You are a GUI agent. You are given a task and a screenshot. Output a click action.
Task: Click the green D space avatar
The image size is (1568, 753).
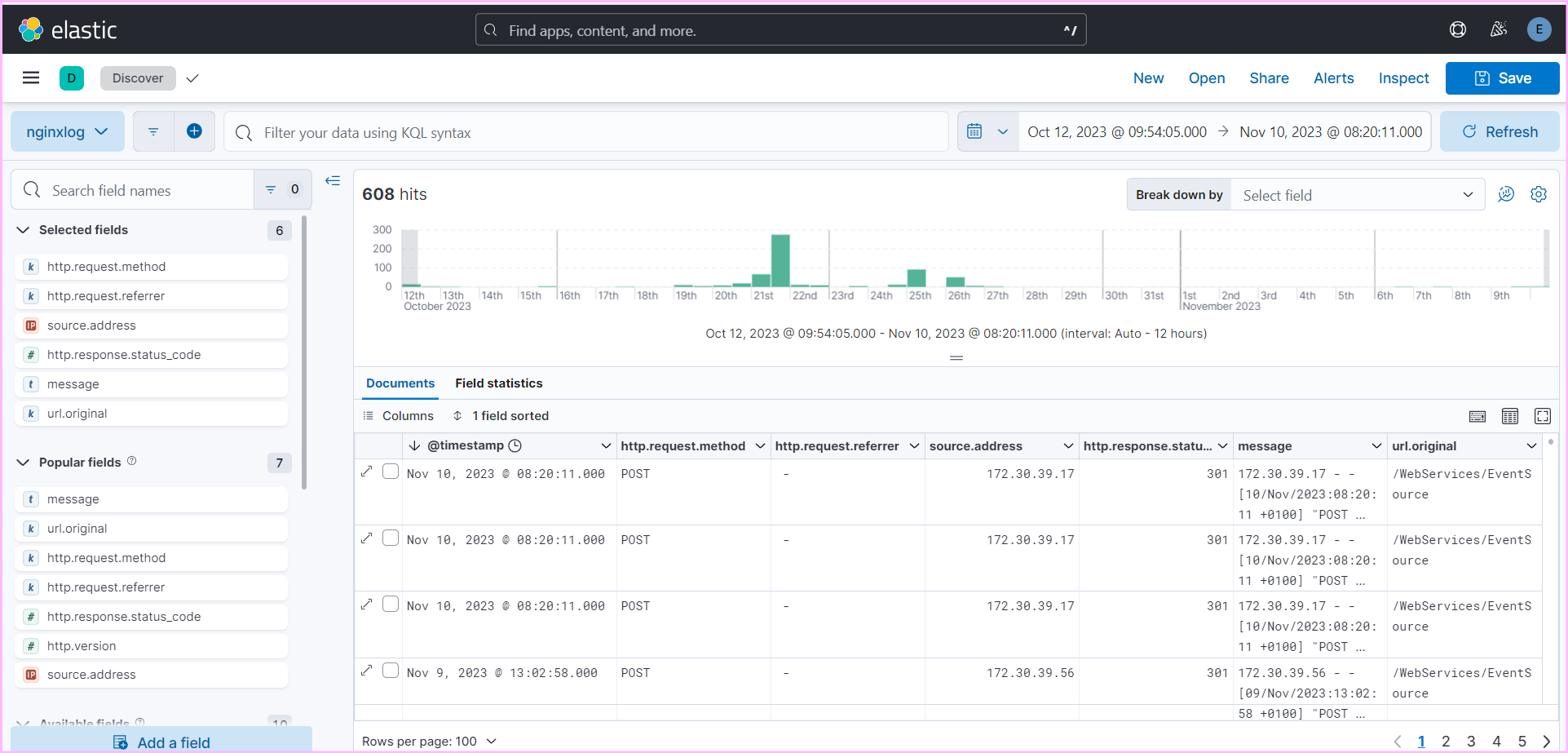click(72, 78)
